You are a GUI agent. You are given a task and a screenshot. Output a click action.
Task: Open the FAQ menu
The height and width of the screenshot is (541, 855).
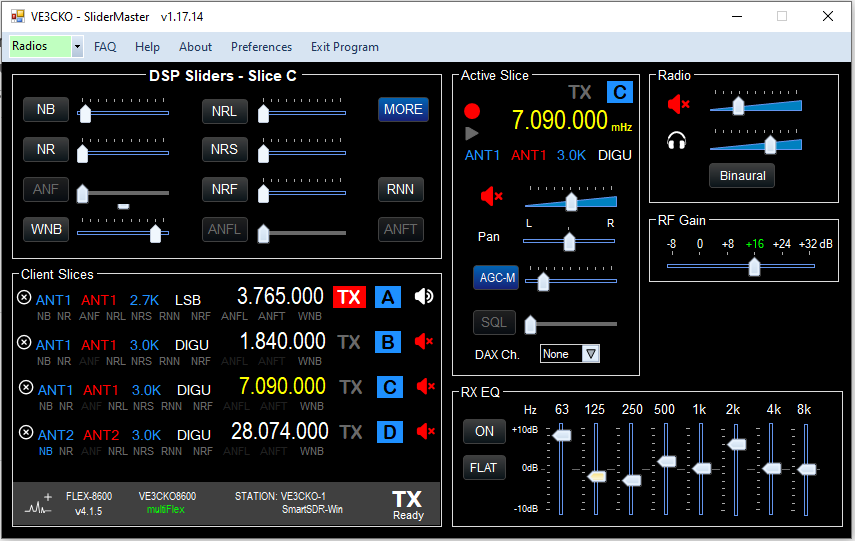click(105, 47)
